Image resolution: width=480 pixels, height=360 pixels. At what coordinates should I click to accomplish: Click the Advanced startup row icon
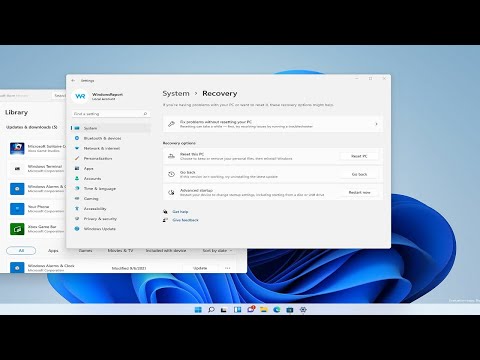click(171, 192)
